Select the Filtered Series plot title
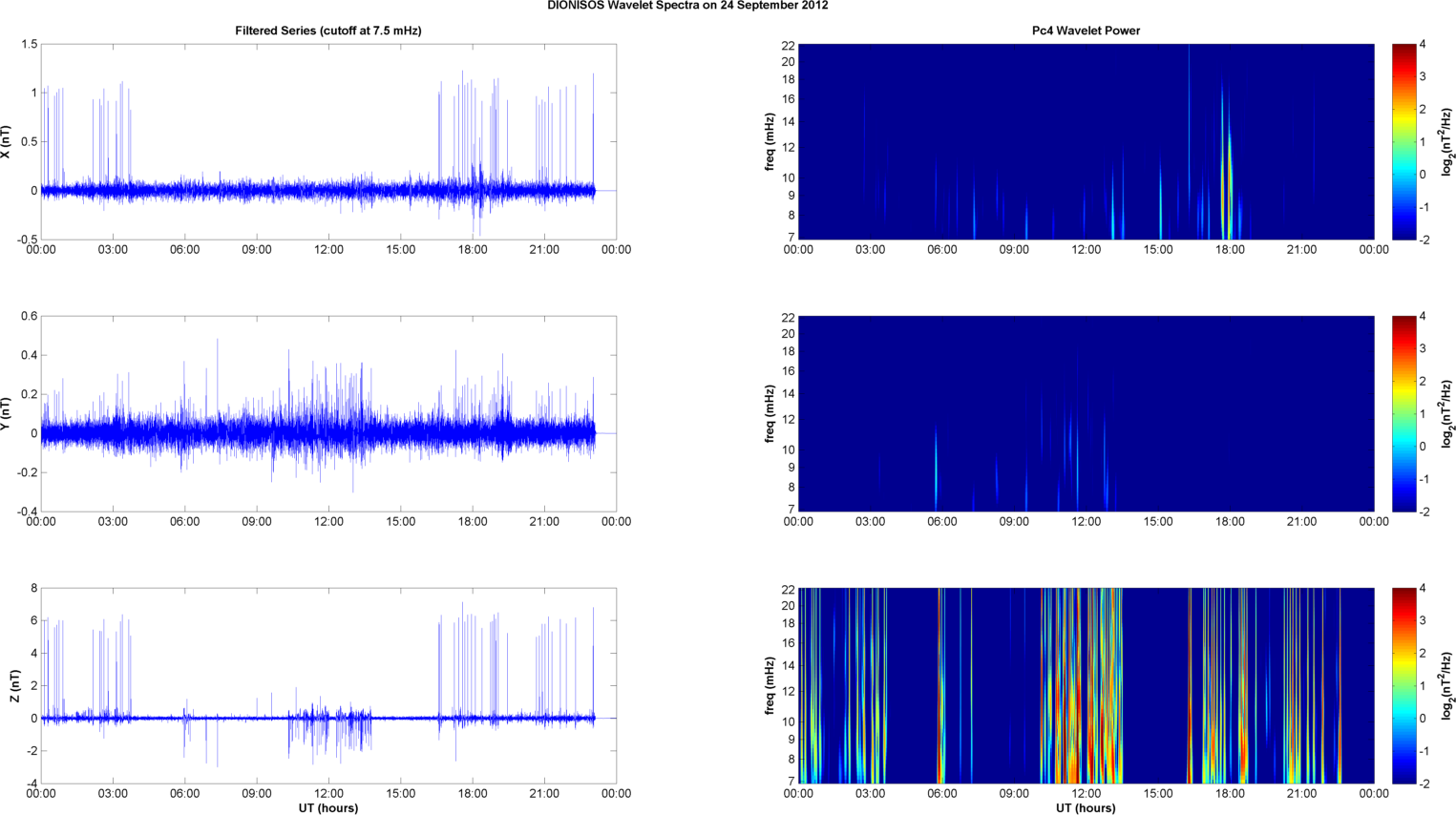Viewport: 1456px width, 815px height. click(327, 31)
